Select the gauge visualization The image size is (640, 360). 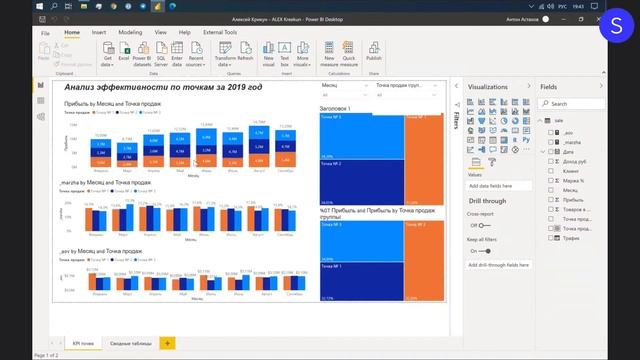click(504, 131)
